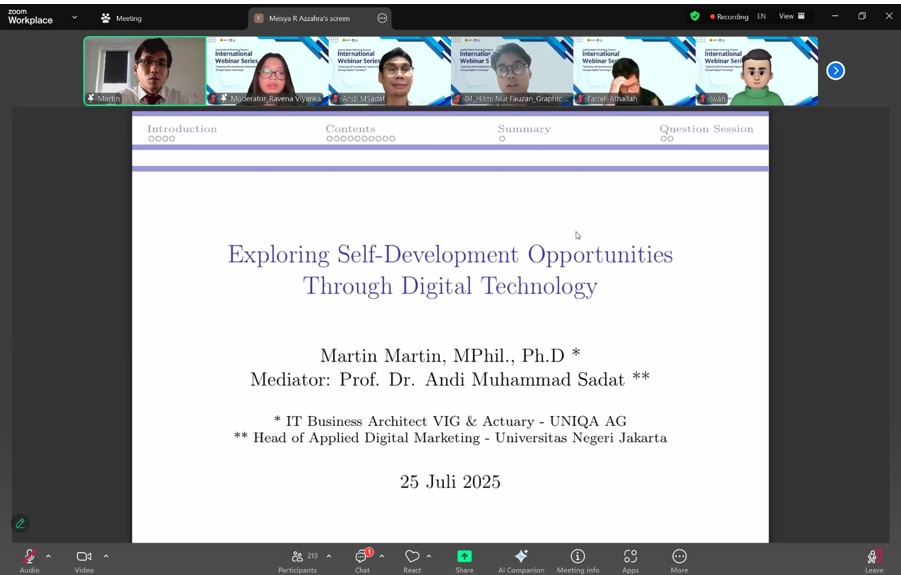Open the Meeting tab in the title bar
The image size is (901, 575).
pos(122,18)
